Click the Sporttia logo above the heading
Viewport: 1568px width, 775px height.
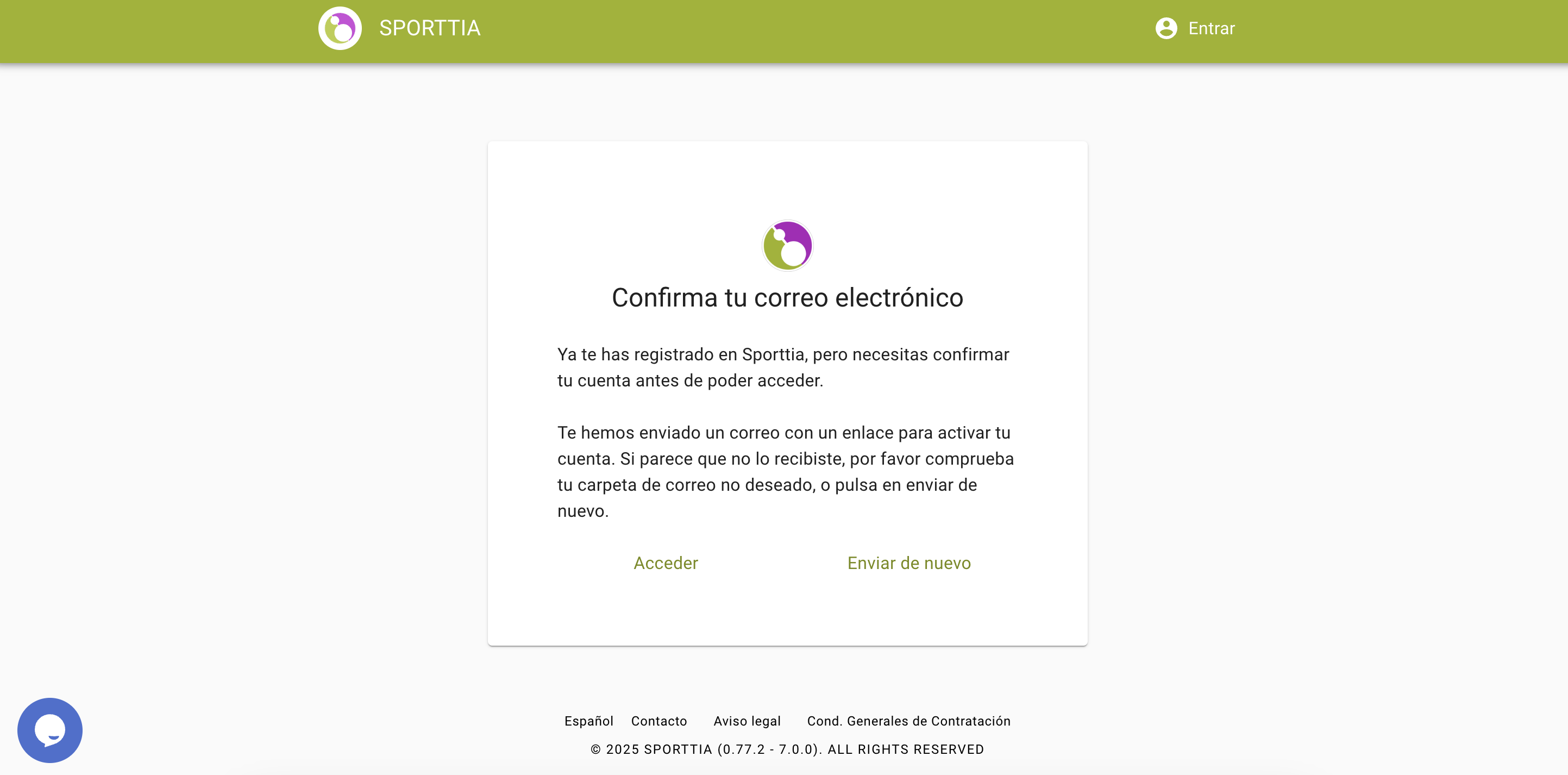point(787,245)
